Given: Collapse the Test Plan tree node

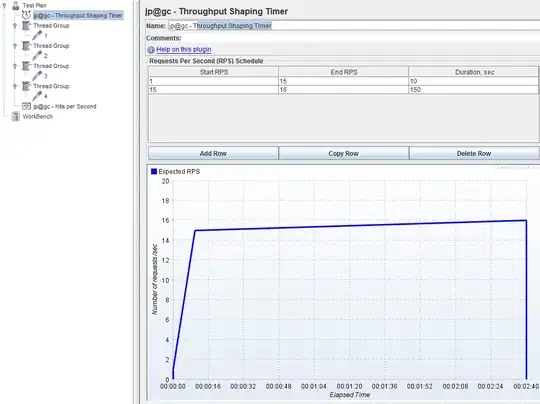Looking at the screenshot, I should (4, 5).
